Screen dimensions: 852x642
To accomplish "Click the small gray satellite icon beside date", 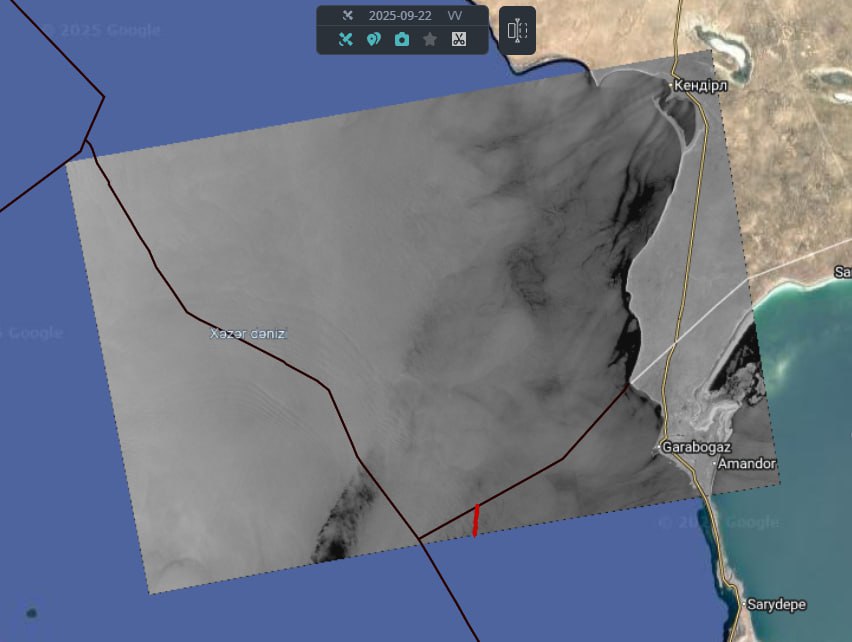I will coord(347,16).
